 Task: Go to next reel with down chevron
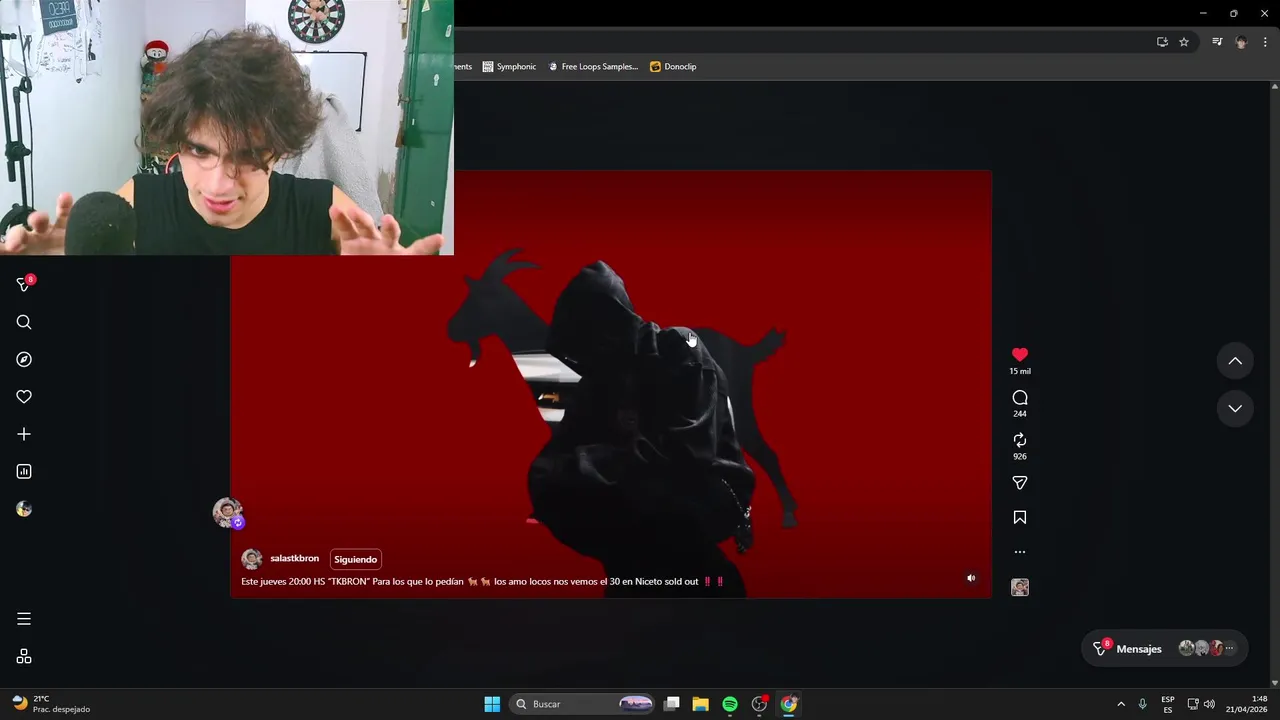[1235, 408]
